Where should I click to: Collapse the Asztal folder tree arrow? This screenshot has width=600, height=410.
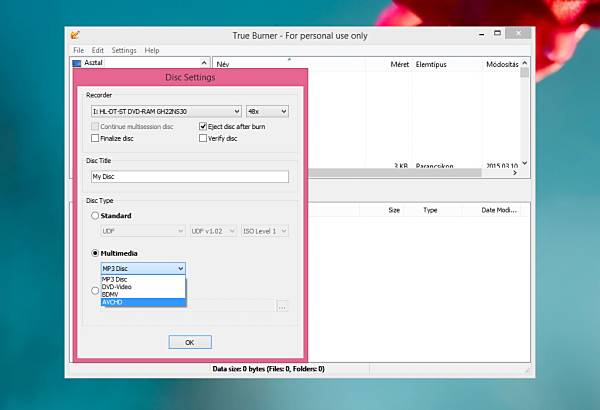204,63
